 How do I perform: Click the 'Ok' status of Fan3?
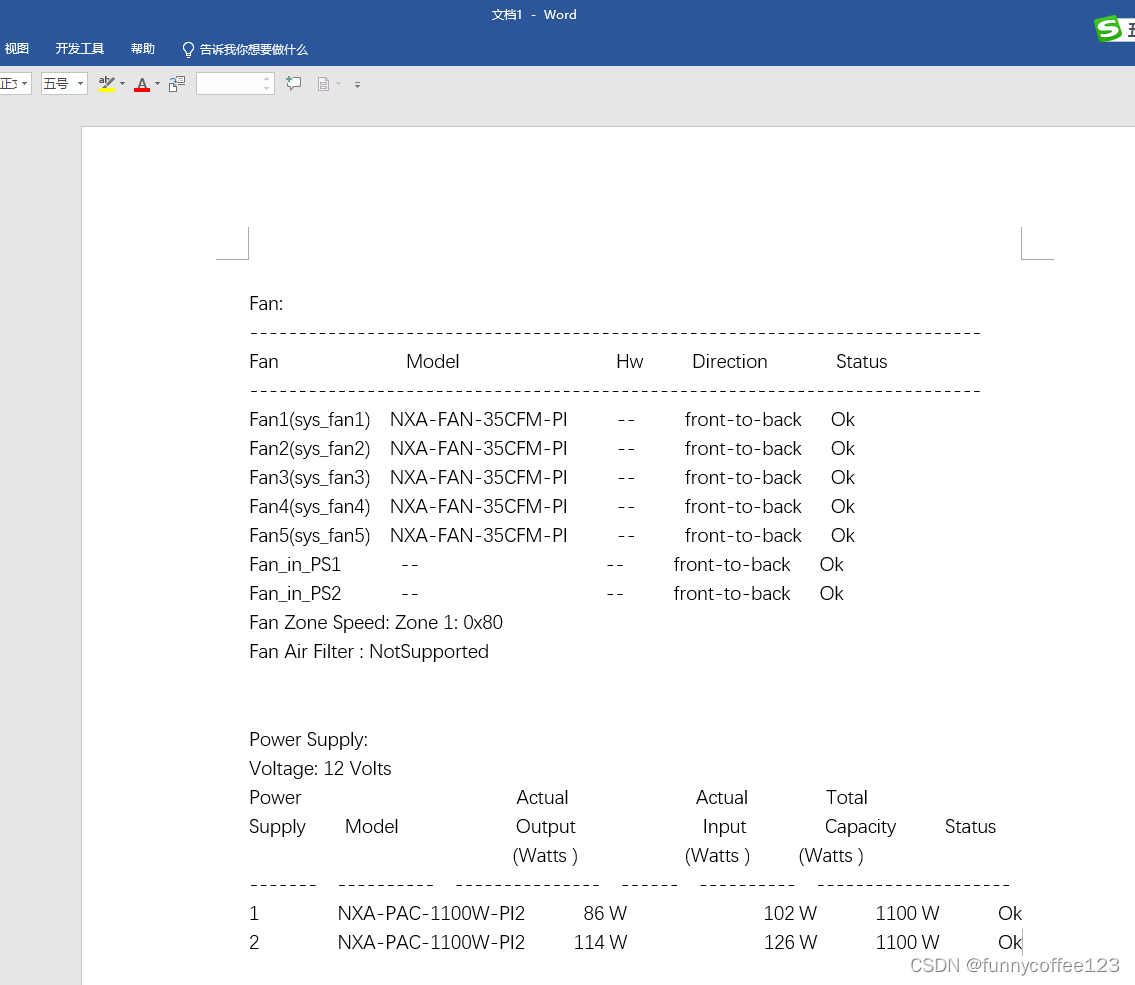click(x=843, y=478)
